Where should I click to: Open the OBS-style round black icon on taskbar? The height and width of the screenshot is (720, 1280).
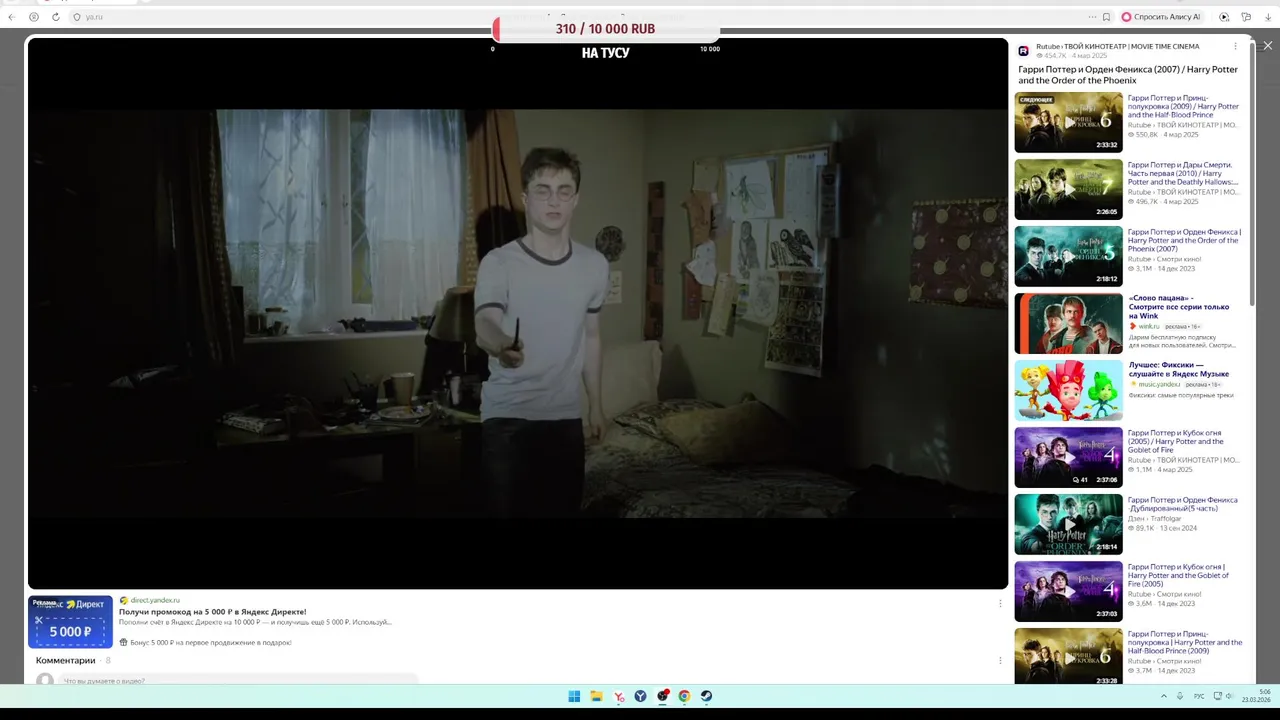(662, 696)
